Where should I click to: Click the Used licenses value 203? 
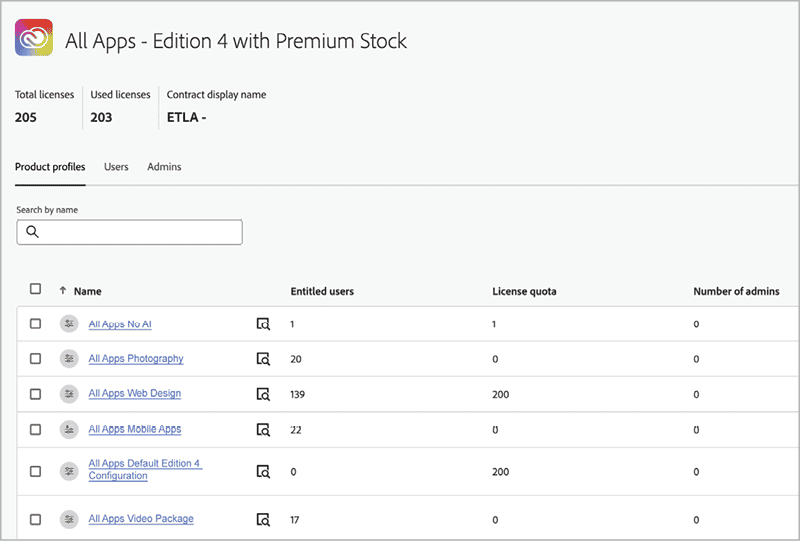(101, 117)
